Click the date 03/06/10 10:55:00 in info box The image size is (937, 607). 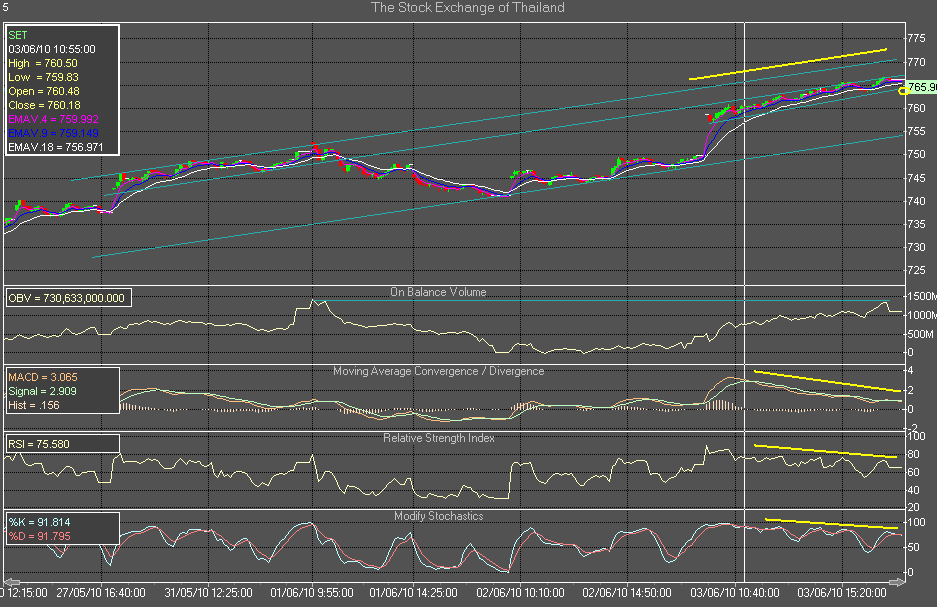[x=52, y=49]
